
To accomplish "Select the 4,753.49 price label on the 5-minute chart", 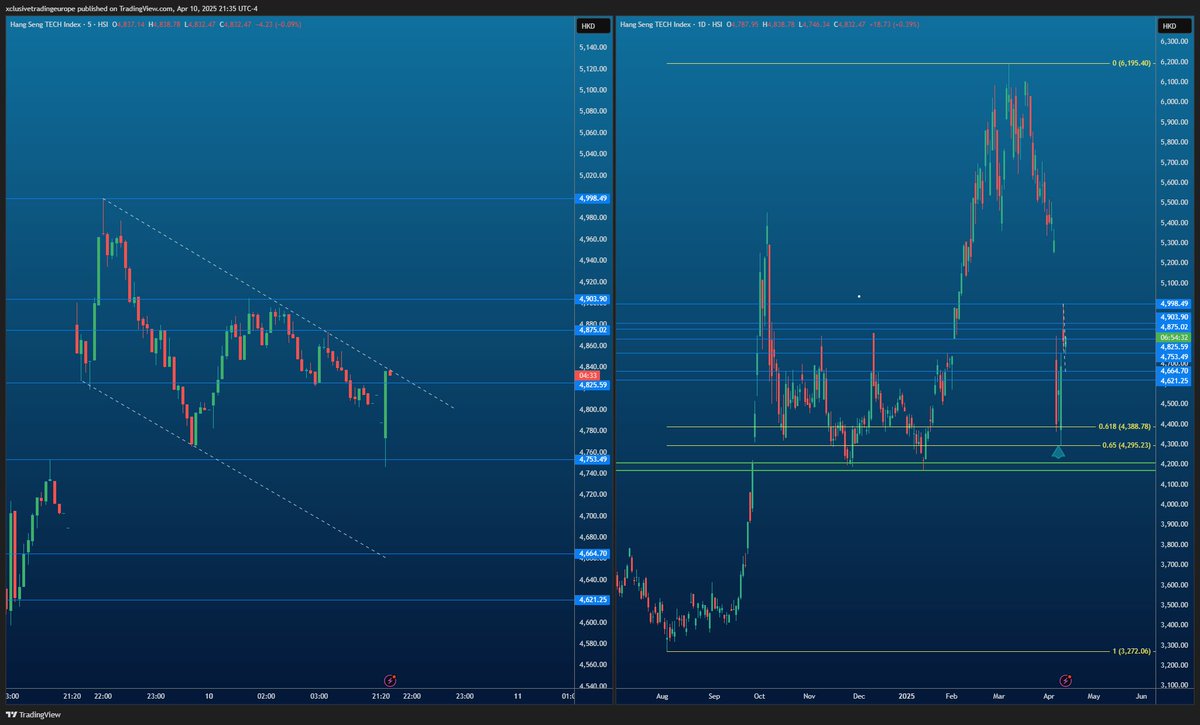I will [x=593, y=459].
